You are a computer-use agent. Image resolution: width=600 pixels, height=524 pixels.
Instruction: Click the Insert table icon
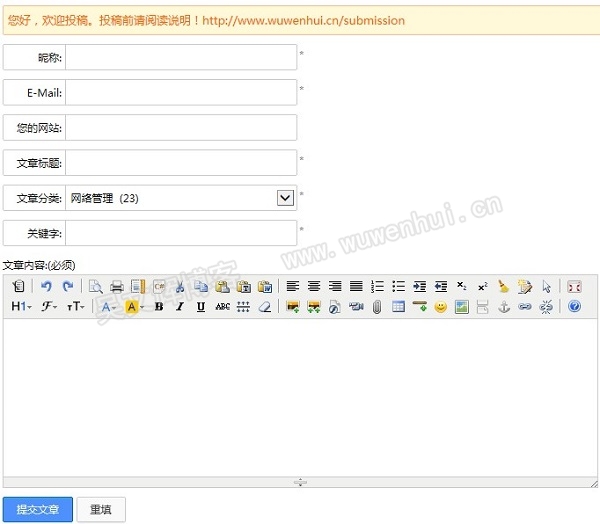tap(398, 307)
